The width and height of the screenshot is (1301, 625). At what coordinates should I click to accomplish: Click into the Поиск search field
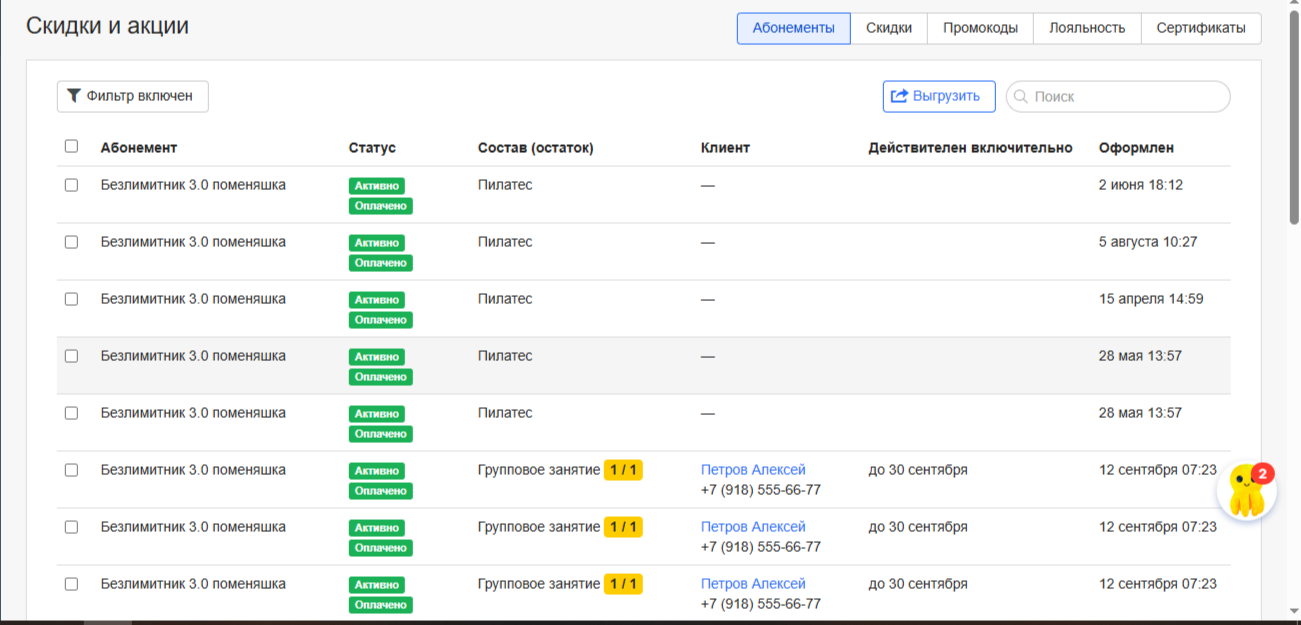1125,97
